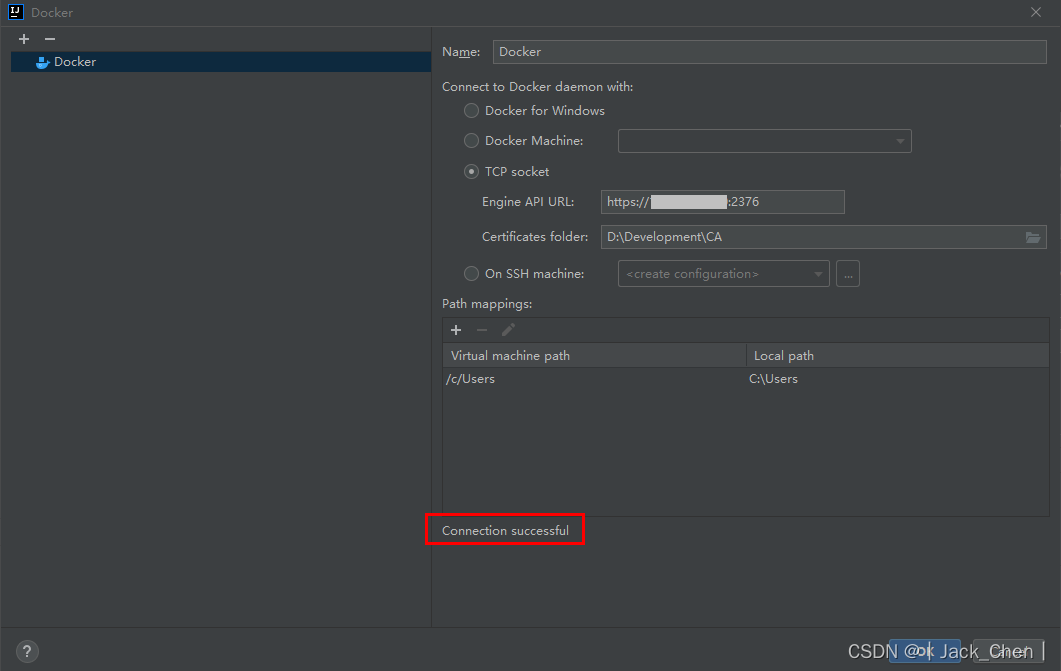Select TCP socket radio button

(x=471, y=172)
